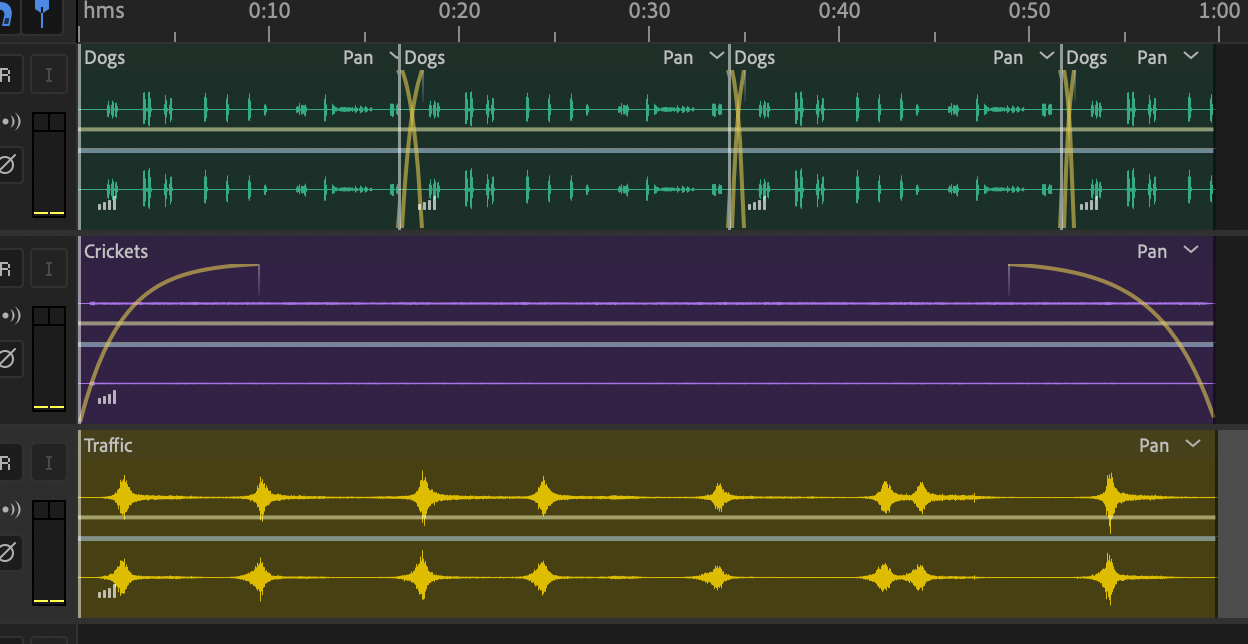Toggle monitor input on Crickets track
This screenshot has height=644, width=1248.
pyautogui.click(x=8, y=316)
